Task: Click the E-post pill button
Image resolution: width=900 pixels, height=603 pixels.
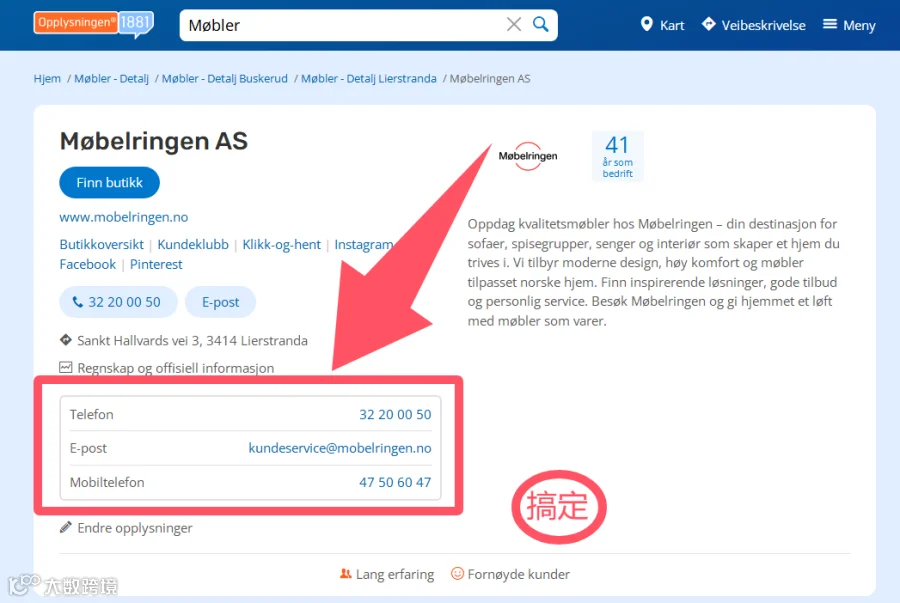Action: tap(220, 302)
